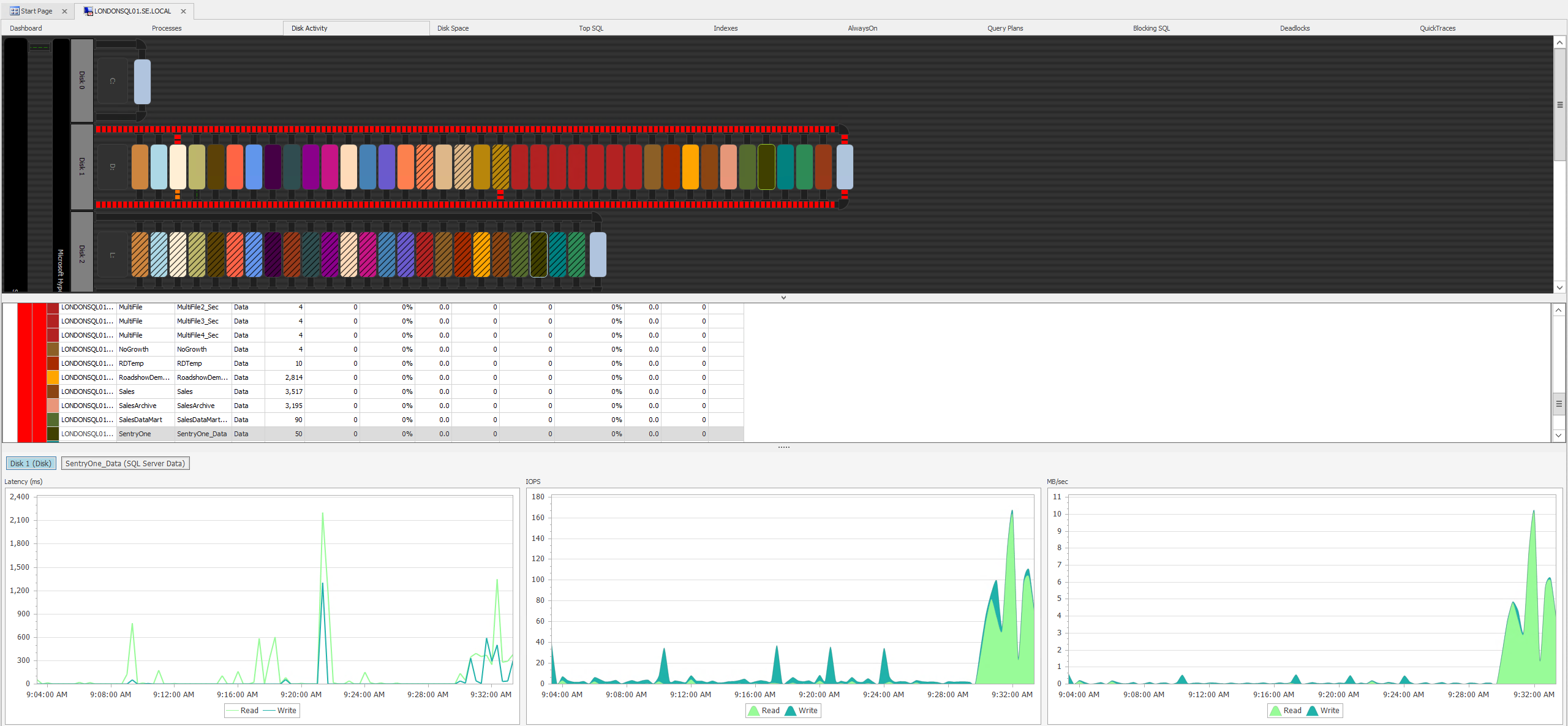Click the SentryOne_Data (SQL Server Data) button

click(x=125, y=463)
